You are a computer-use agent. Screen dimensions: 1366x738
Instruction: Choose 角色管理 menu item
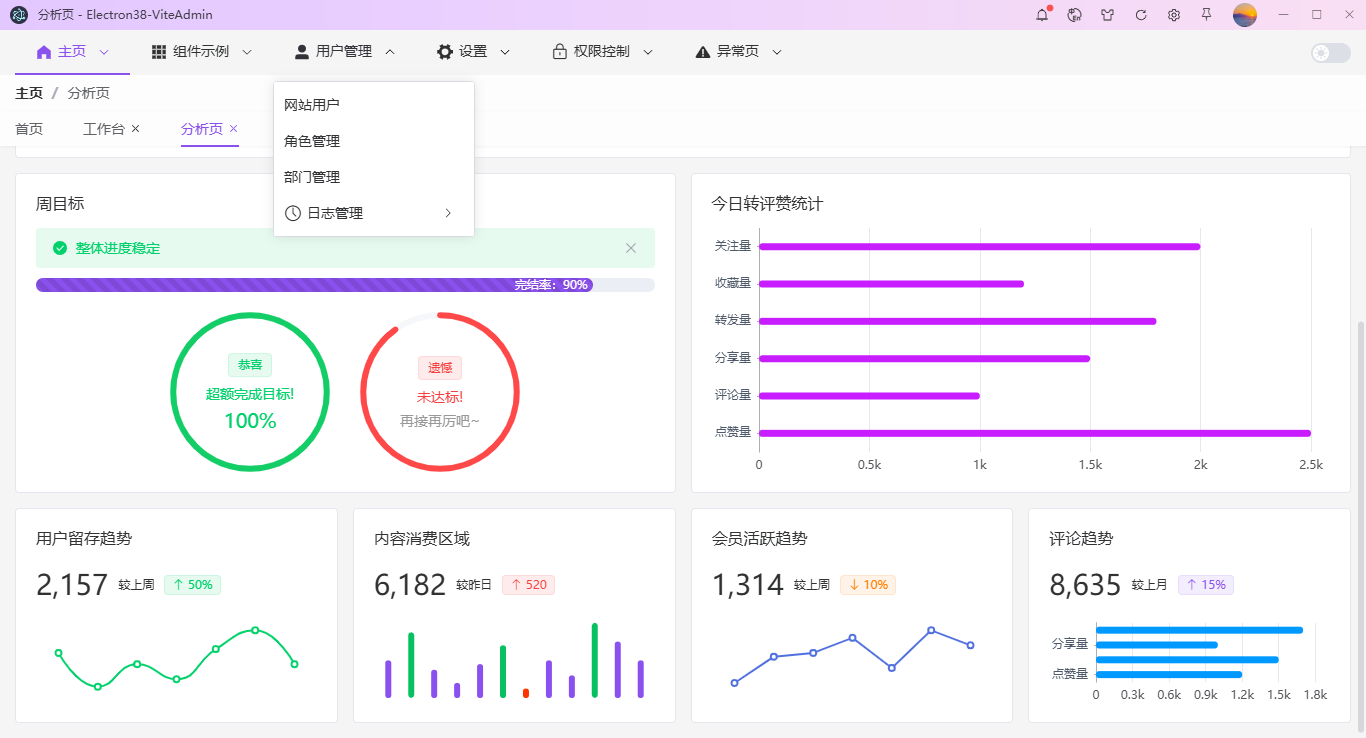(x=312, y=141)
